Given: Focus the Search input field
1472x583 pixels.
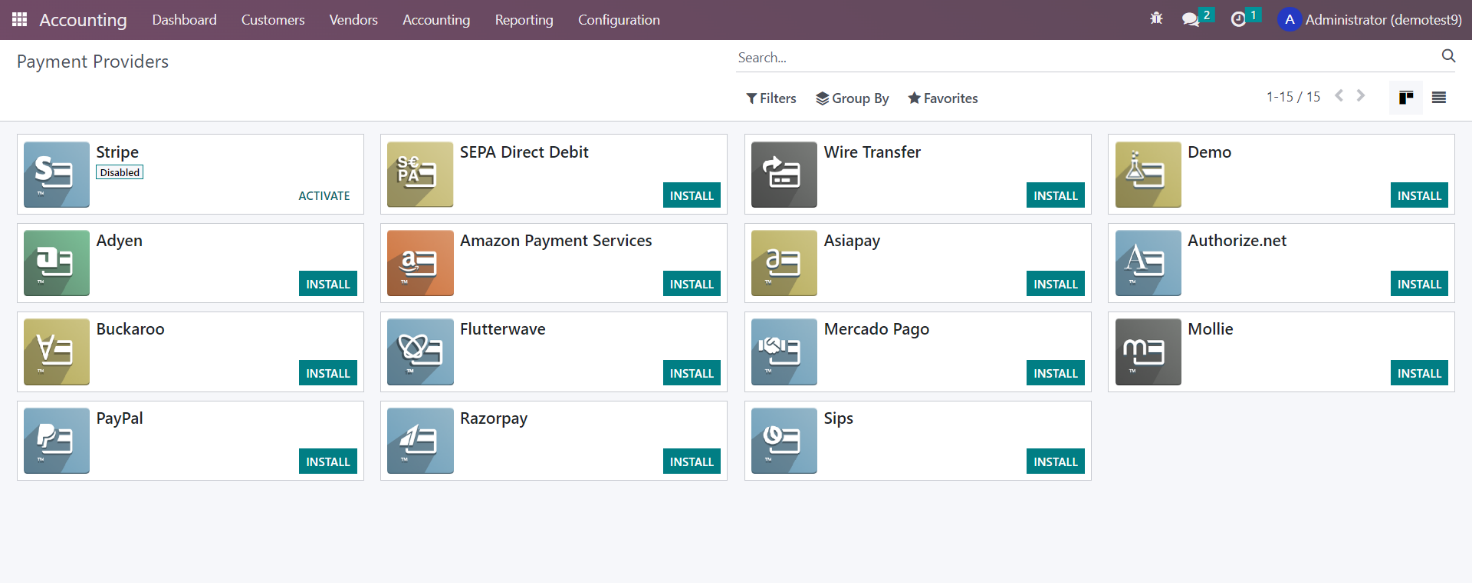Looking at the screenshot, I should point(1087,57).
